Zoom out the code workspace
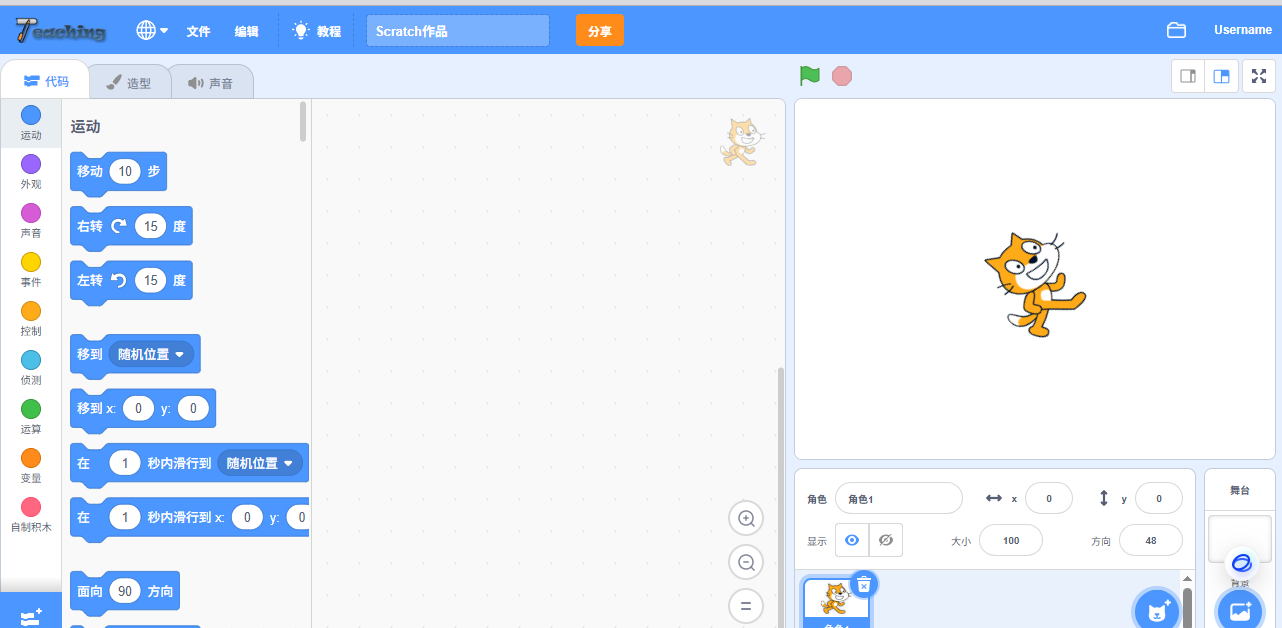The height and width of the screenshot is (628, 1282). coord(746,562)
